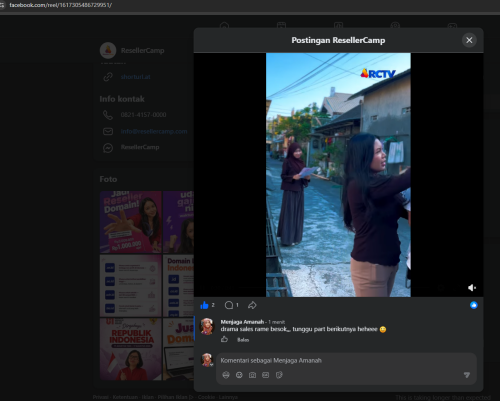The image size is (500, 401).
Task: Open ResellerCamp Messenger contact link
Action: pyautogui.click(x=140, y=147)
